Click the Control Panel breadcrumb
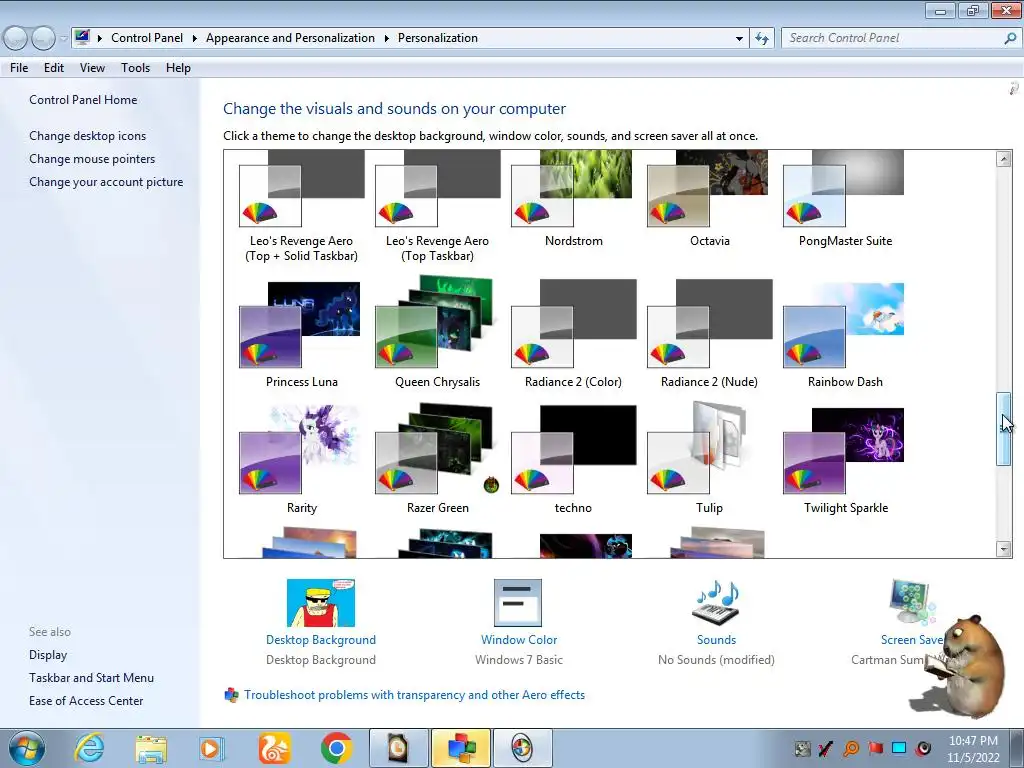The height and width of the screenshot is (768, 1024). click(x=147, y=38)
